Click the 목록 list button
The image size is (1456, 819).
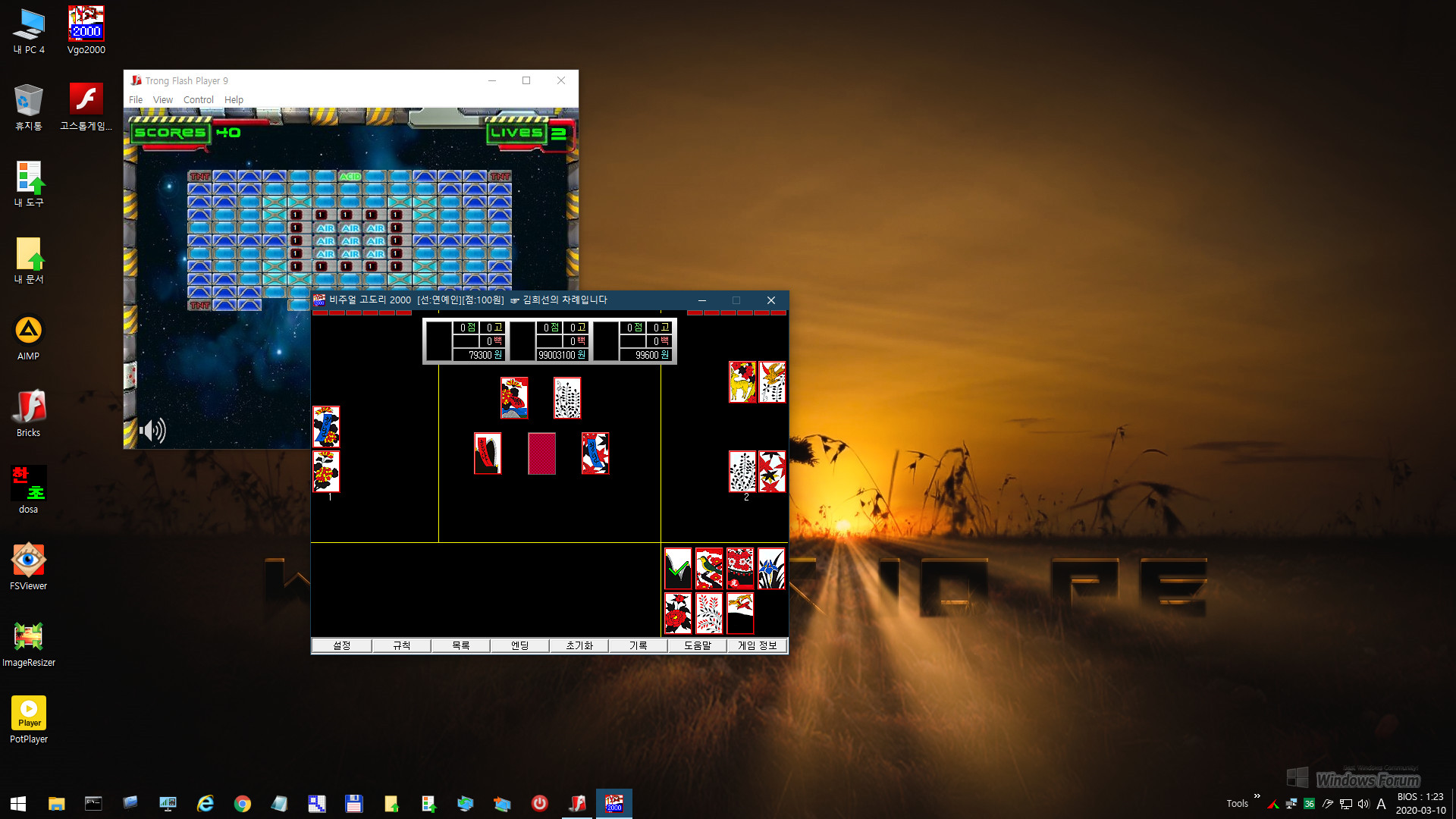point(460,645)
